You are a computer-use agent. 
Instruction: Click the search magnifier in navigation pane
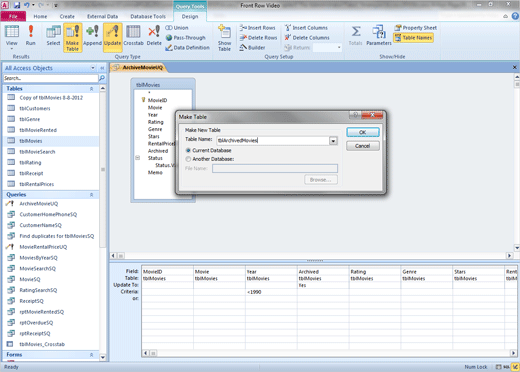point(102,78)
